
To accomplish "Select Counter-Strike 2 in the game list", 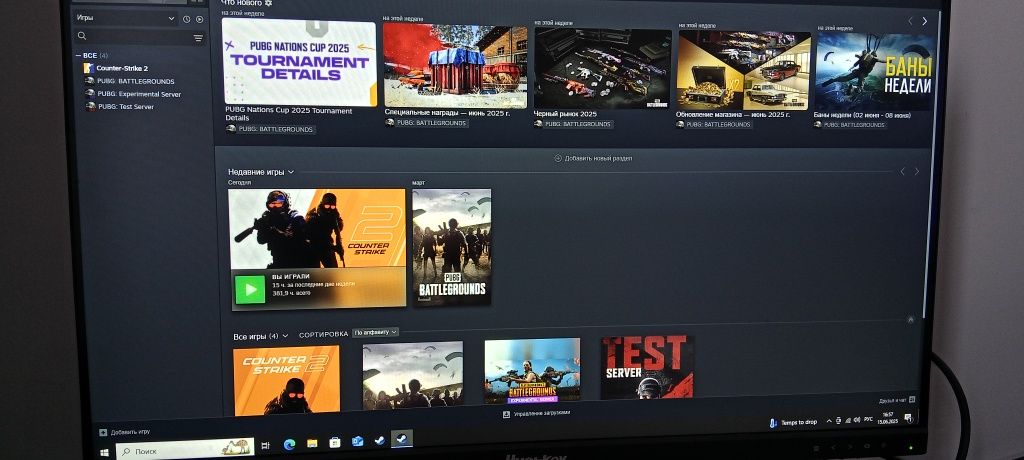I will [x=121, y=68].
